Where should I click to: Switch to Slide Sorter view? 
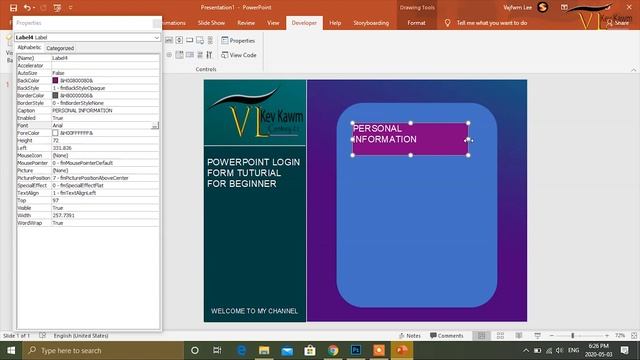point(500,336)
